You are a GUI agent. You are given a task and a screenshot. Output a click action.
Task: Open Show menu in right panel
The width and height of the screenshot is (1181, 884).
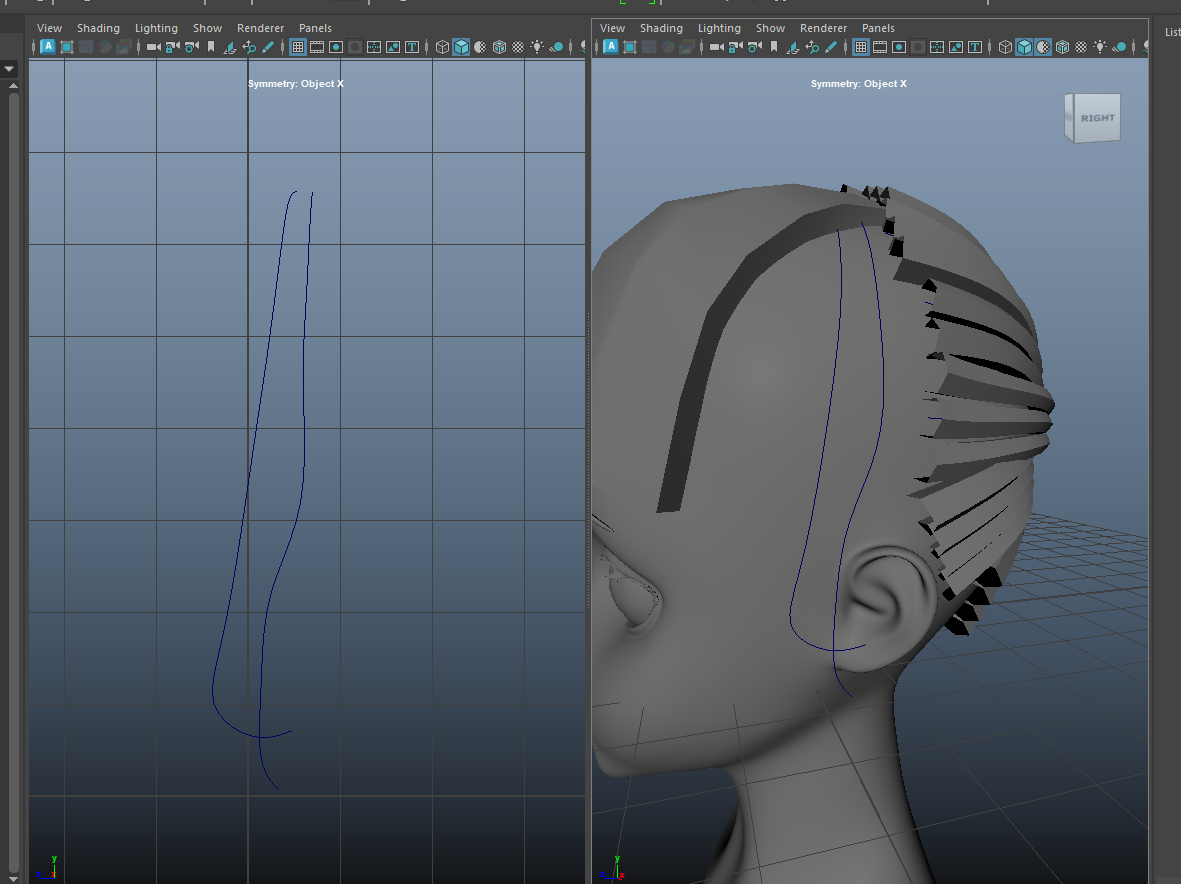pos(771,28)
